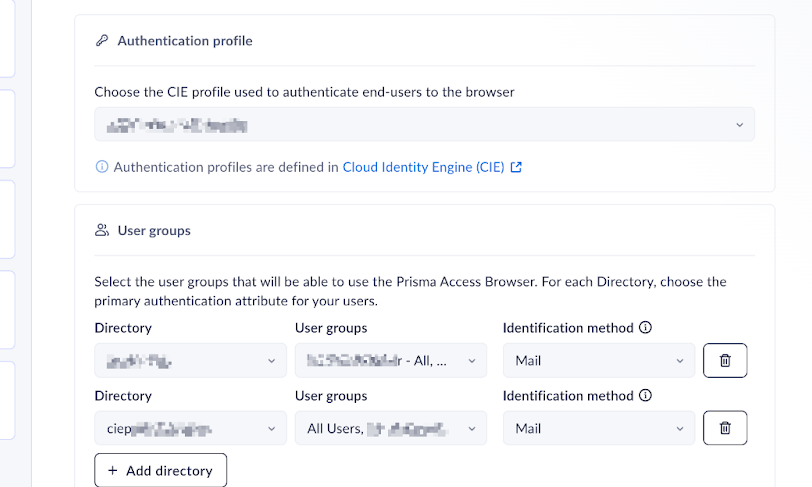Click info icon on second row's Identification method
Viewport: 812px width, 487px height.
point(645,395)
